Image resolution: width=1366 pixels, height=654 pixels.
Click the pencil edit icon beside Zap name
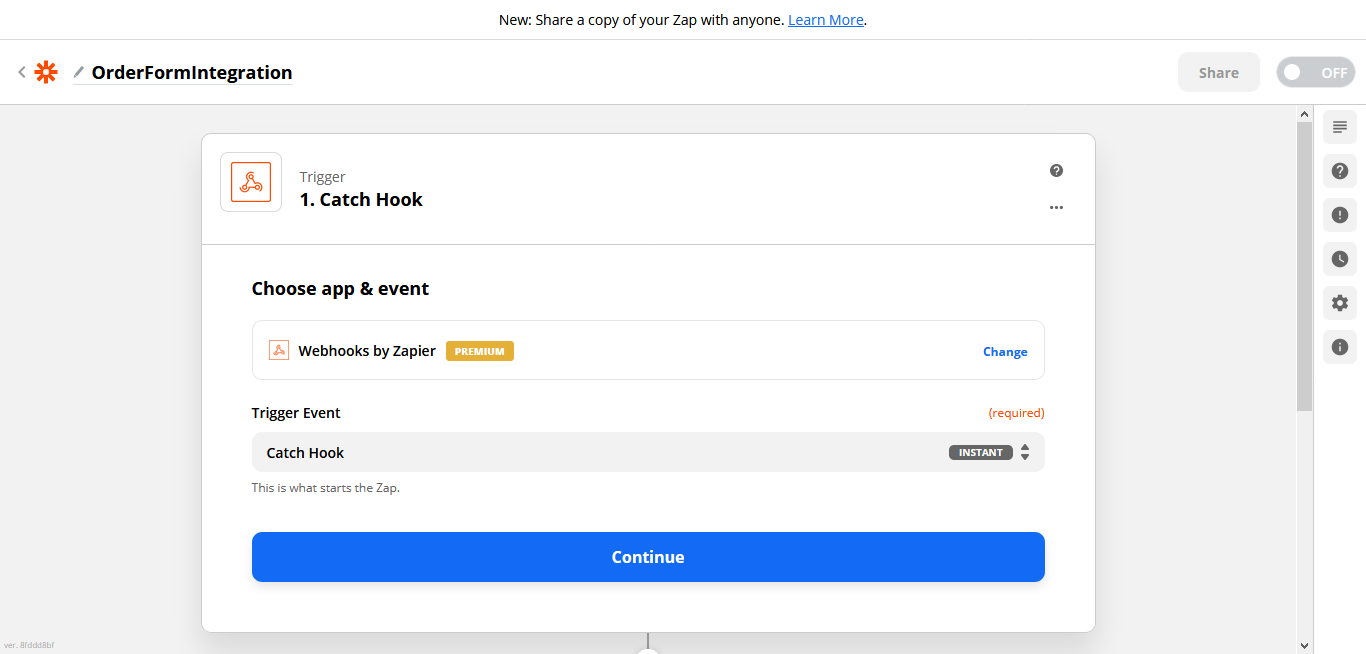(79, 72)
